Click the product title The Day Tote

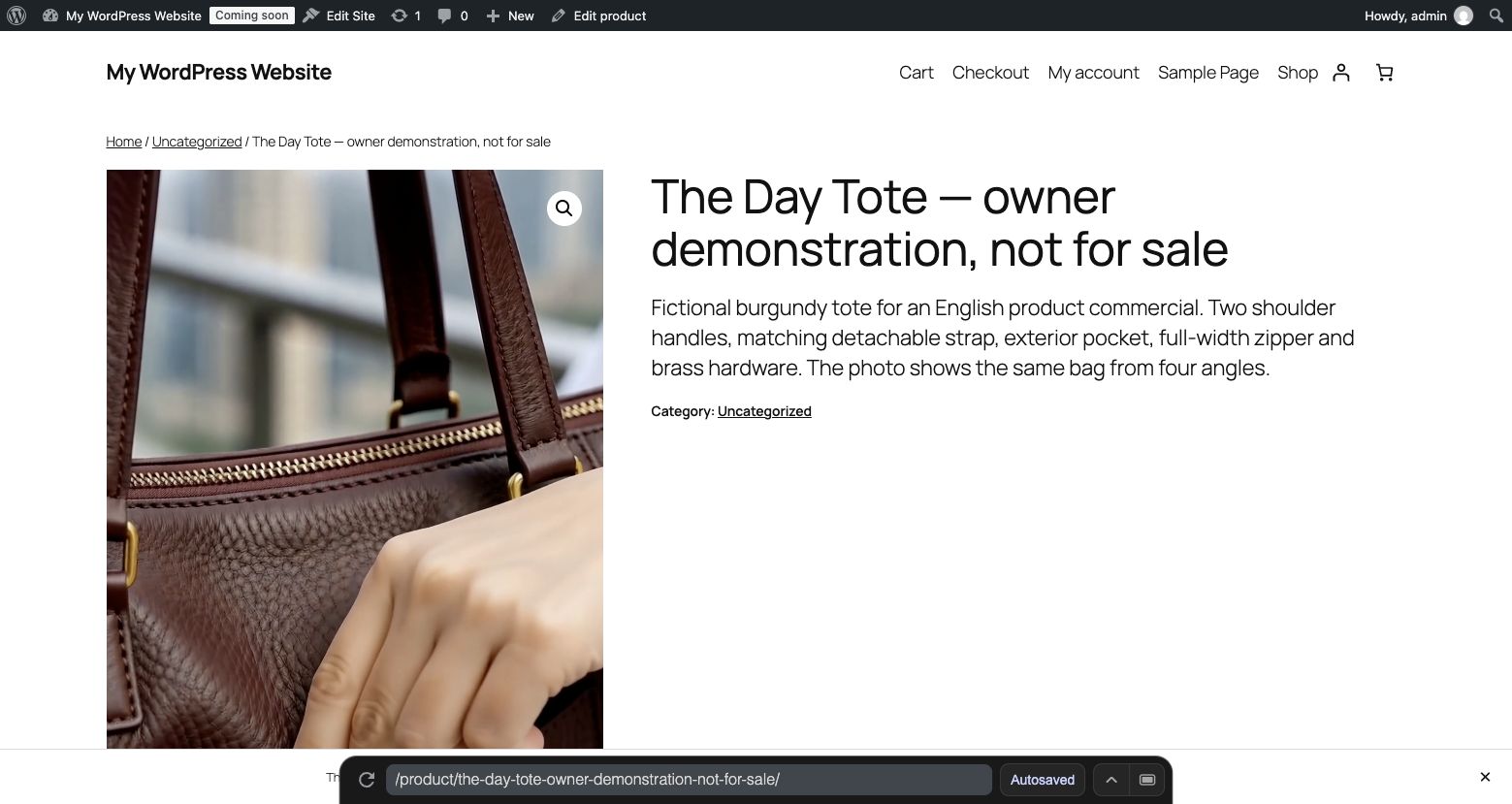(939, 223)
